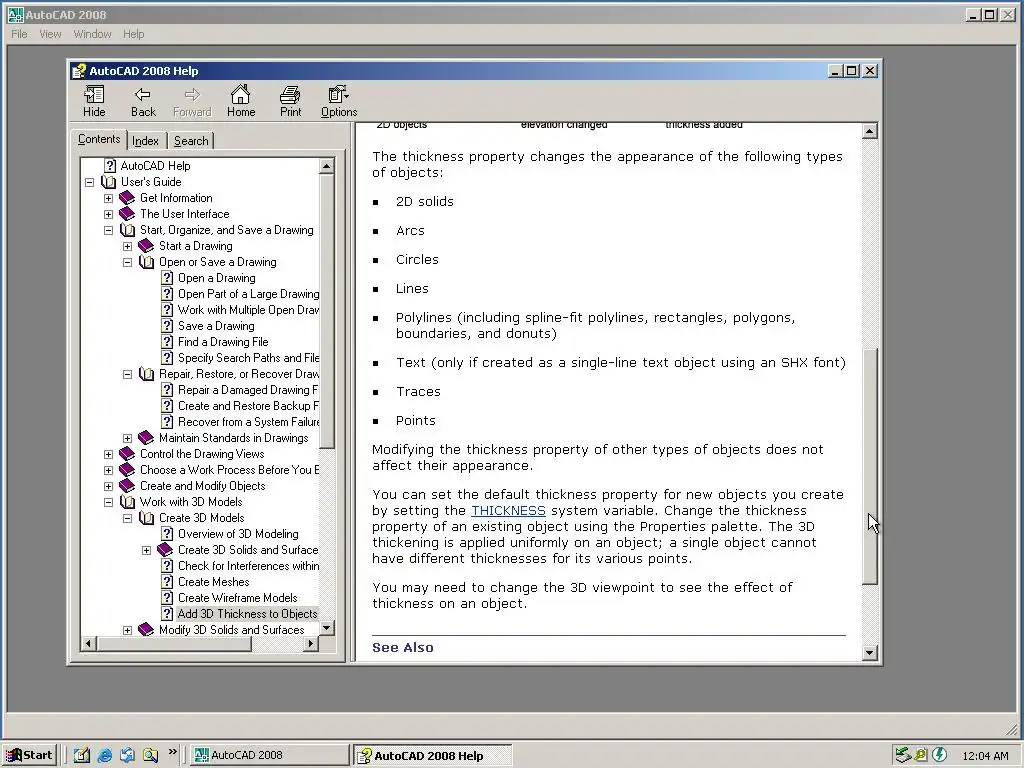Expand Create 3D Solids and Surfaces node

click(x=146, y=551)
